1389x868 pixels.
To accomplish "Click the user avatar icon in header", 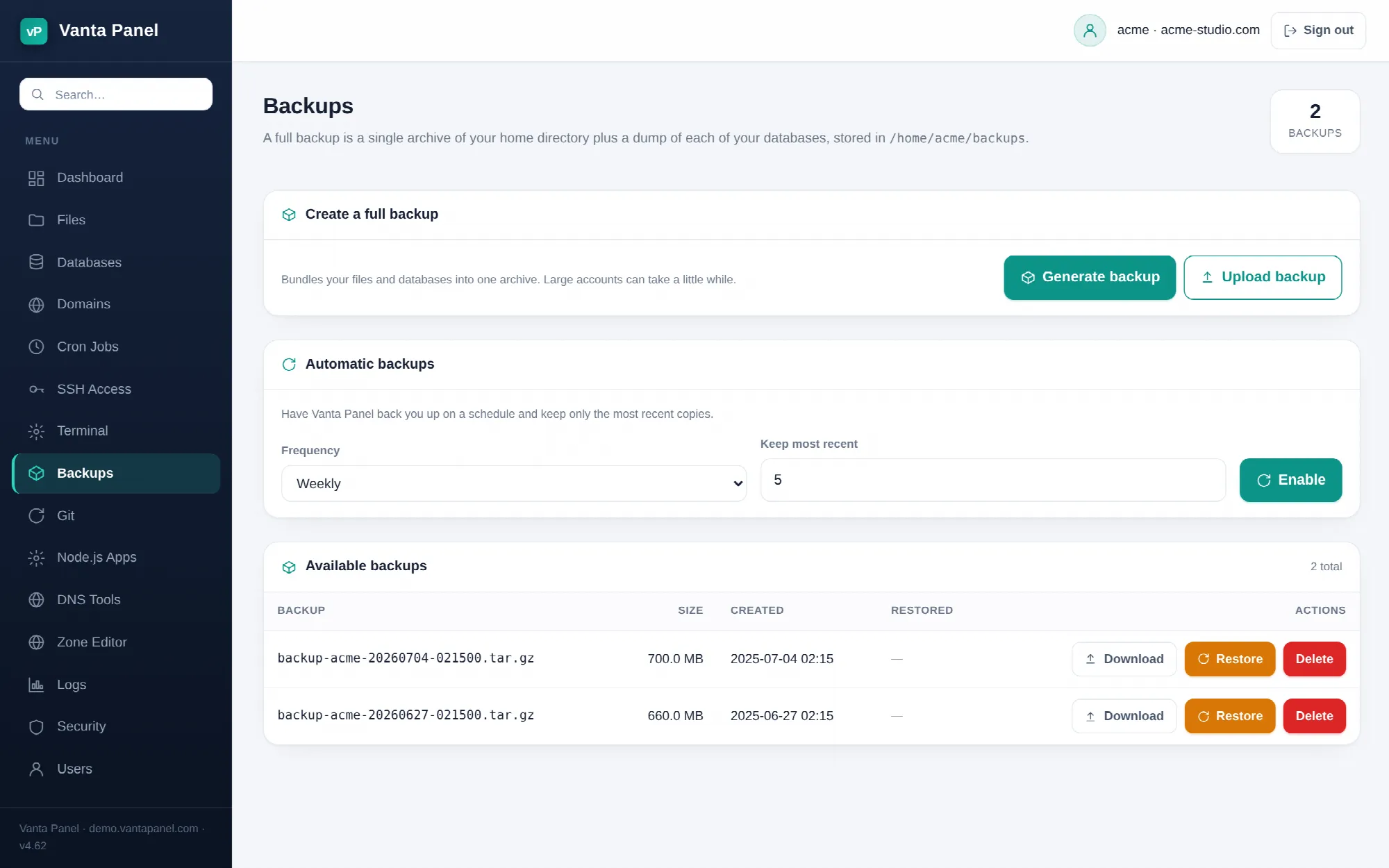I will [1090, 31].
